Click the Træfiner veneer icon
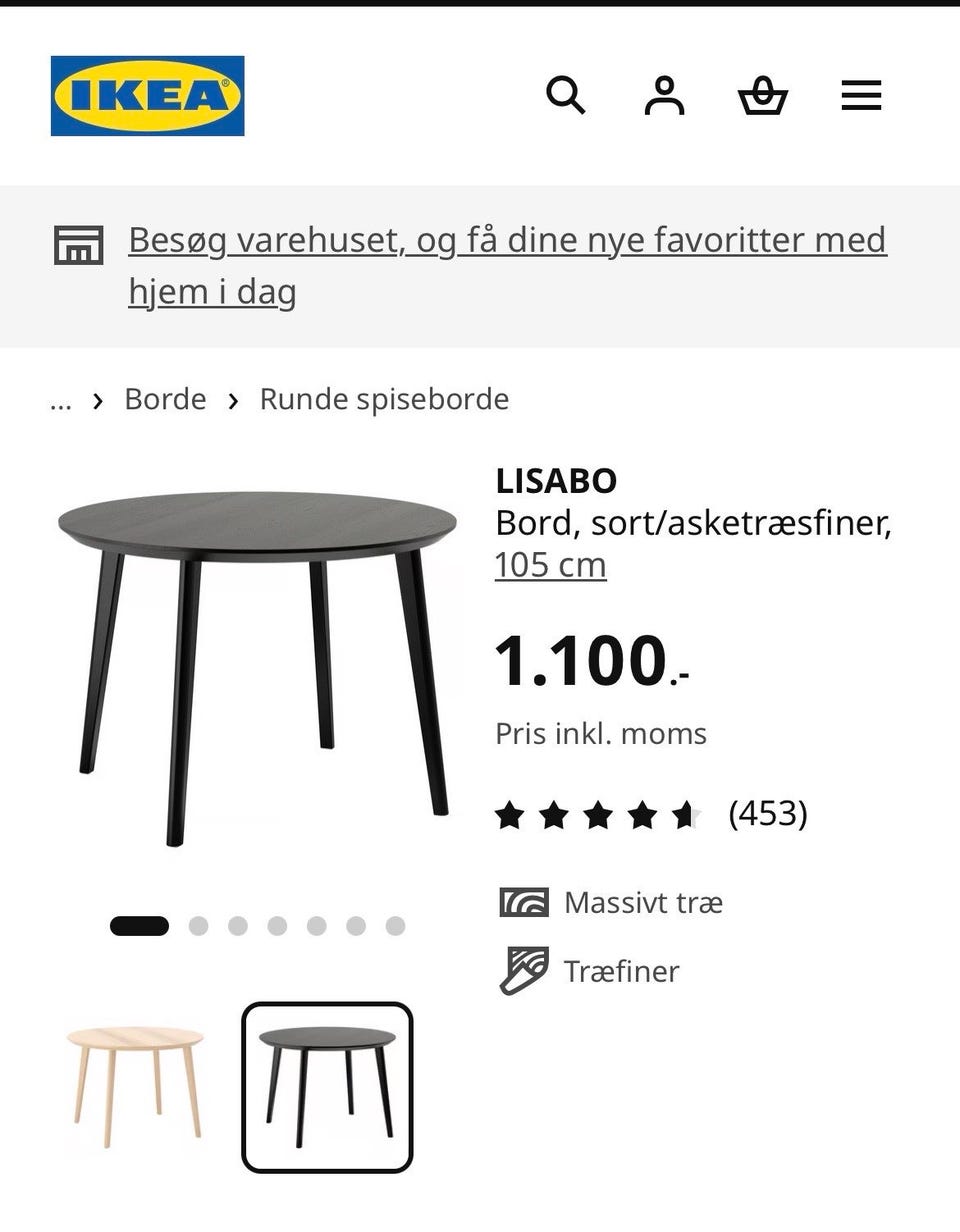 tap(524, 971)
